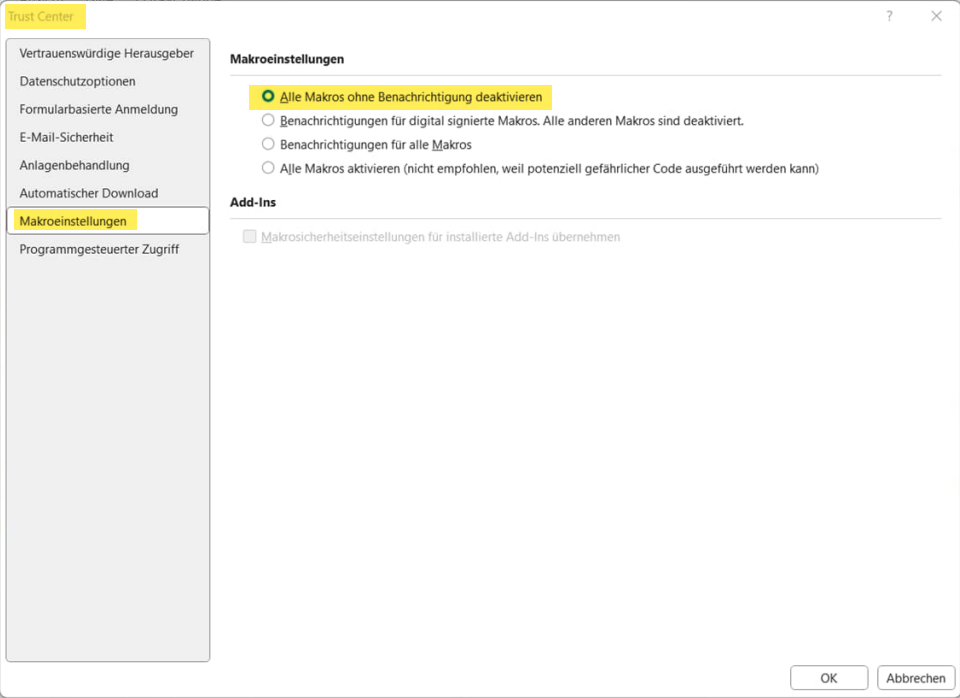Open the Programmgesteuerter Zugriff section
The image size is (960, 698).
99,249
